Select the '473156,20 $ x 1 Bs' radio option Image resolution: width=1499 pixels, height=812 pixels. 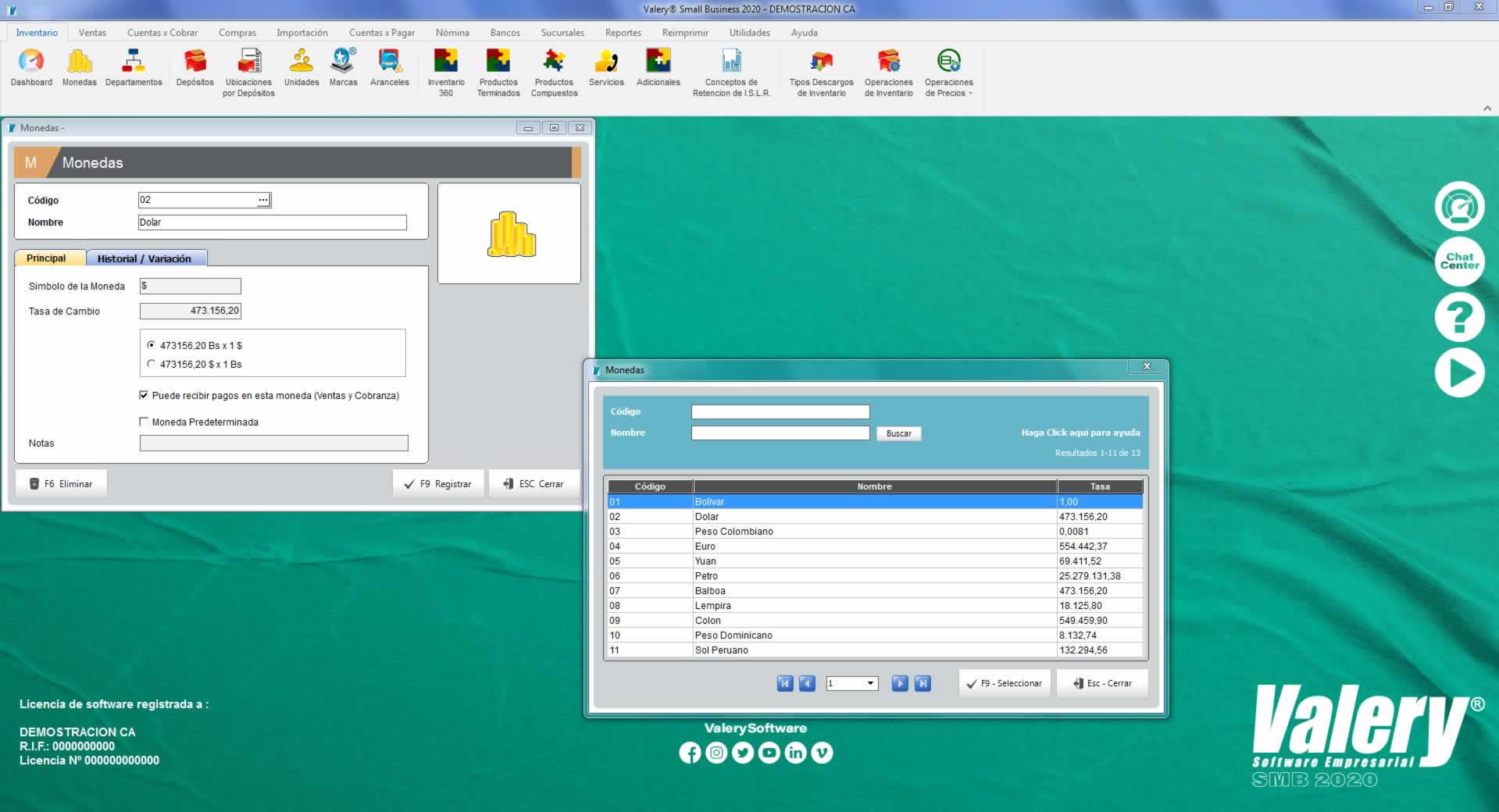151,364
